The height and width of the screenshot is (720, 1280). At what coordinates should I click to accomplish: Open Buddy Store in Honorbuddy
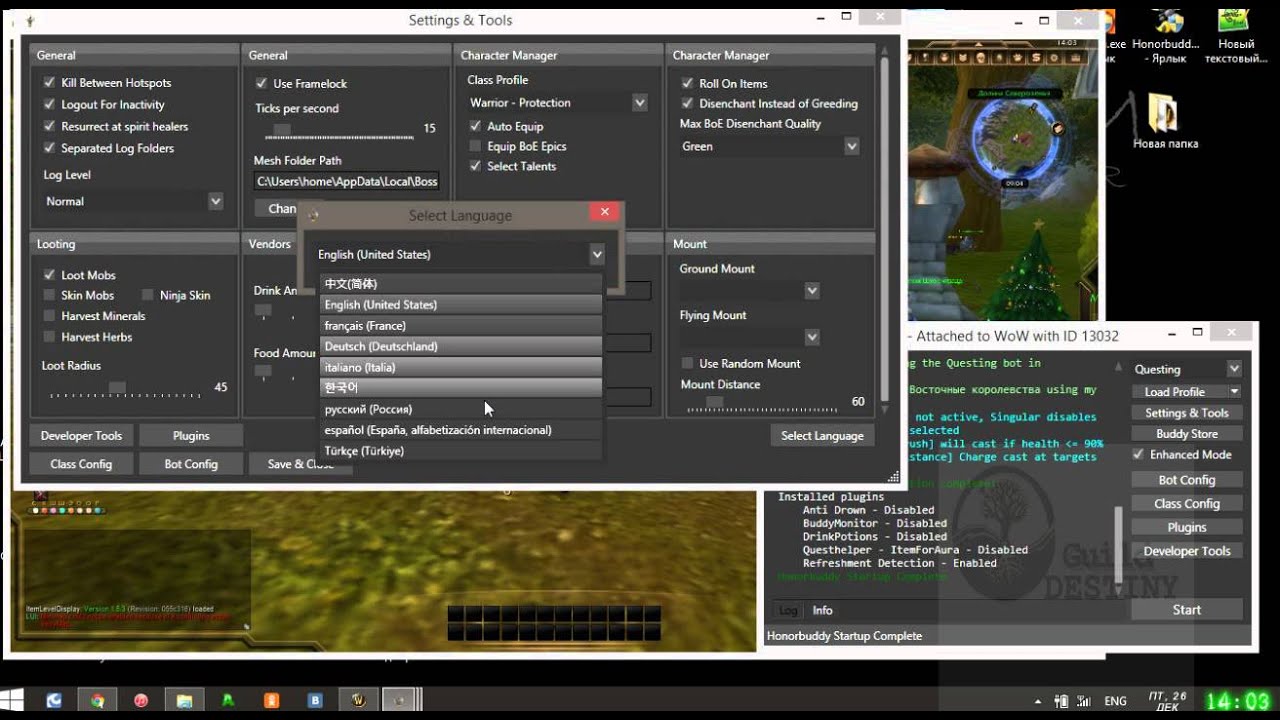[x=1187, y=434]
